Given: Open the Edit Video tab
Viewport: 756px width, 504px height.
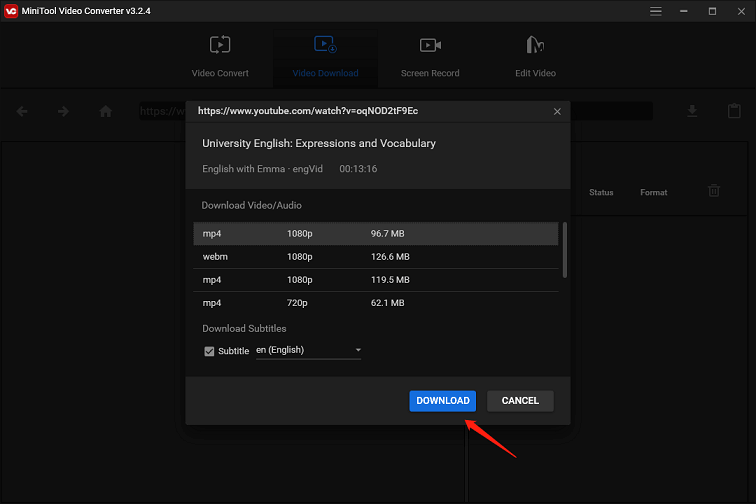Looking at the screenshot, I should 535,57.
